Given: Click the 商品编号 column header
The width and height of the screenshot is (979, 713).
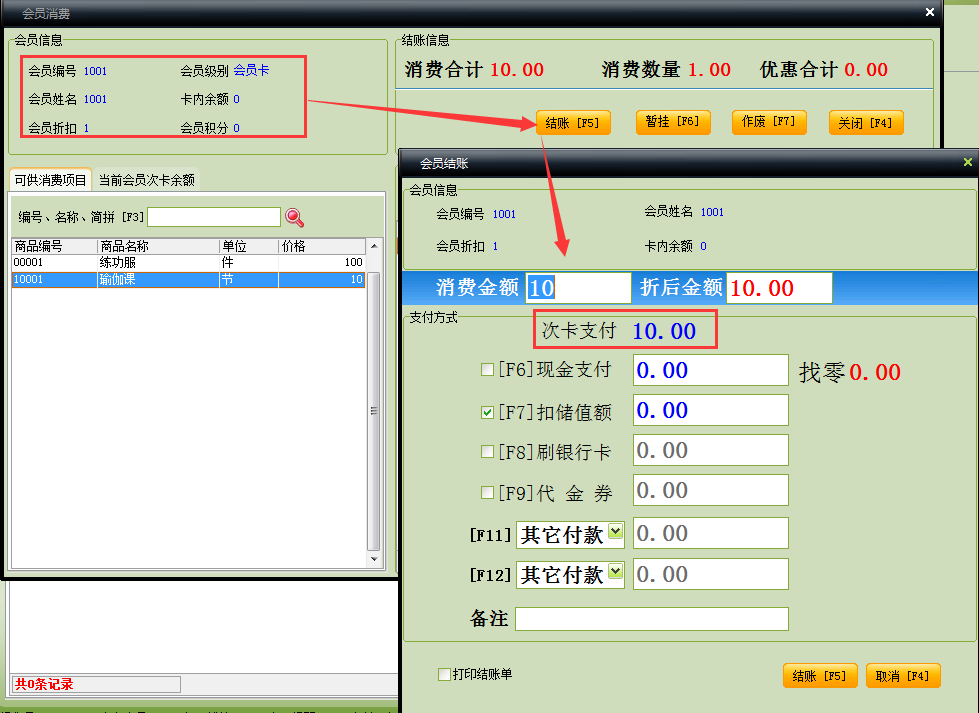Looking at the screenshot, I should [54, 246].
